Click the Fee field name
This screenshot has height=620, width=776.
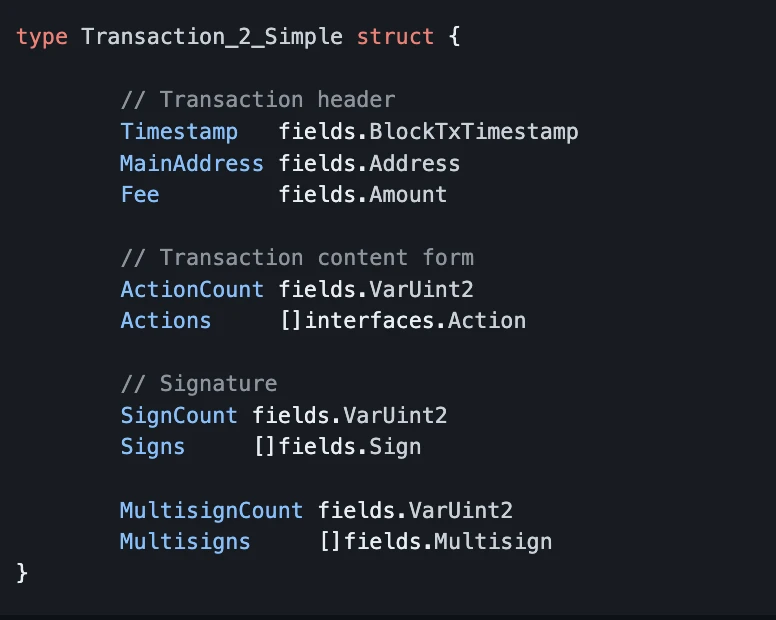pyautogui.click(x=140, y=194)
